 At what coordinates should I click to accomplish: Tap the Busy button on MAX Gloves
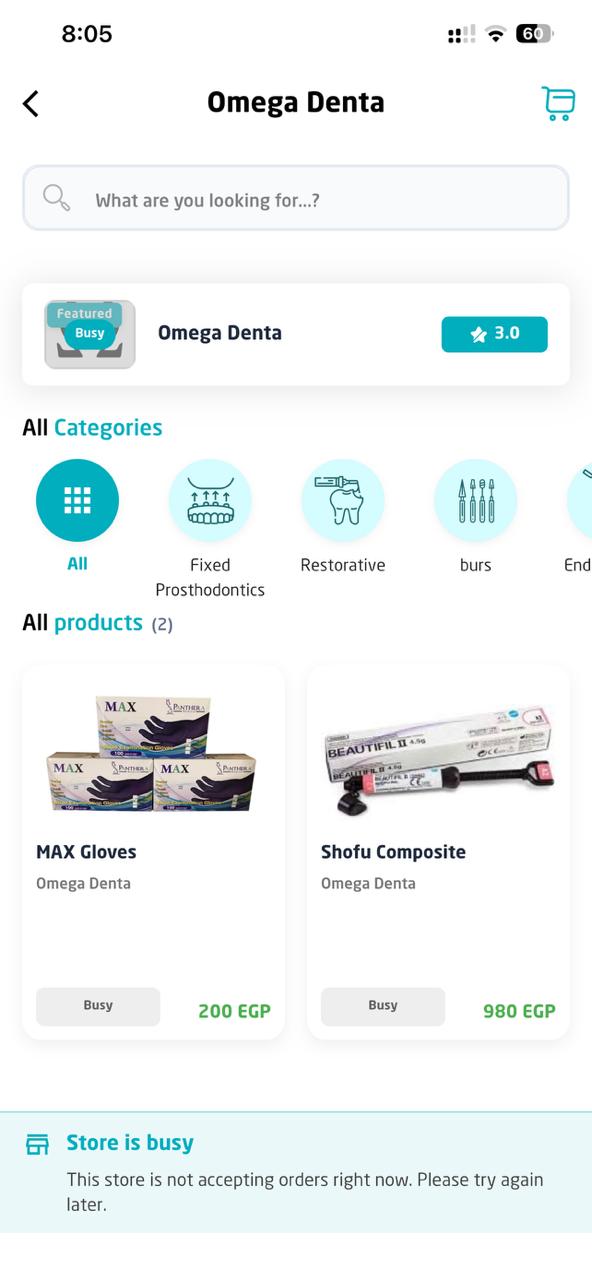pos(98,1006)
